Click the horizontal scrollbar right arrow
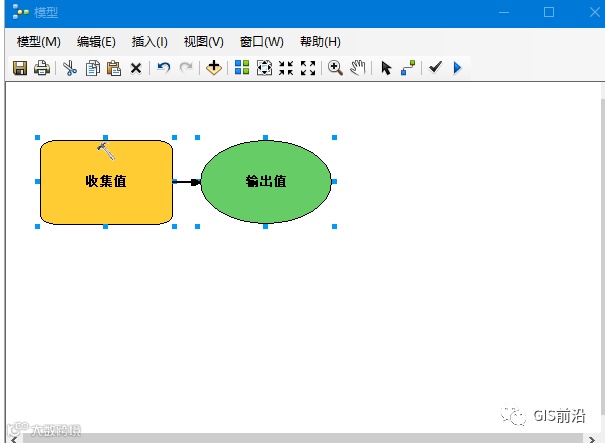 pos(592,439)
